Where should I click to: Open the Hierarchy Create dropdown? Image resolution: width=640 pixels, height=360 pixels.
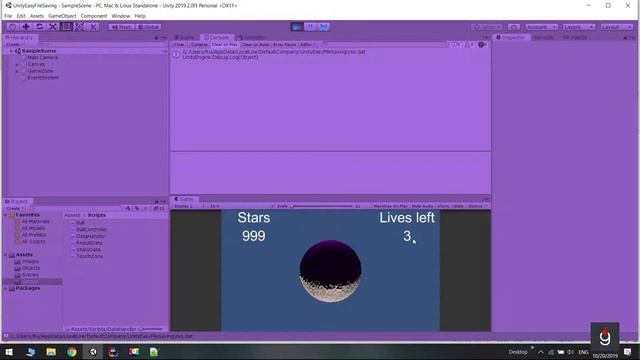coord(14,44)
